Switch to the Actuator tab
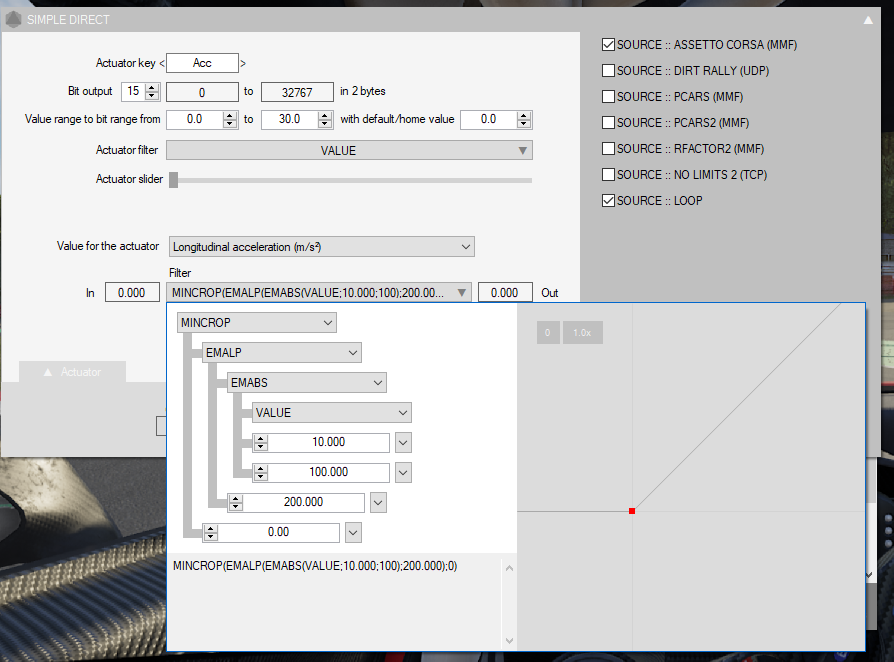 72,372
